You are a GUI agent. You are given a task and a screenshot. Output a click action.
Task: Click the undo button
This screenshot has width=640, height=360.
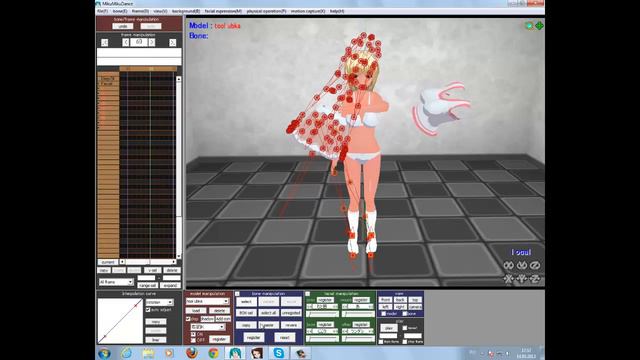pos(123,26)
